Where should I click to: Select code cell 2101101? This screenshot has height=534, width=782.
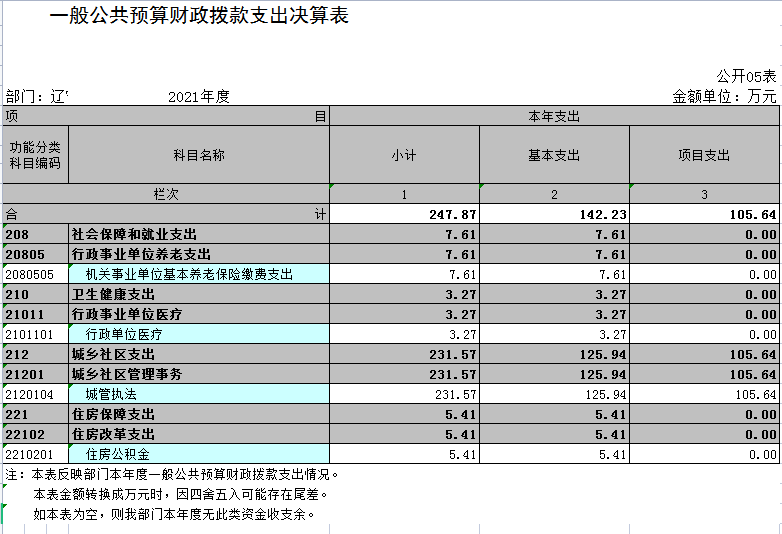click(35, 334)
